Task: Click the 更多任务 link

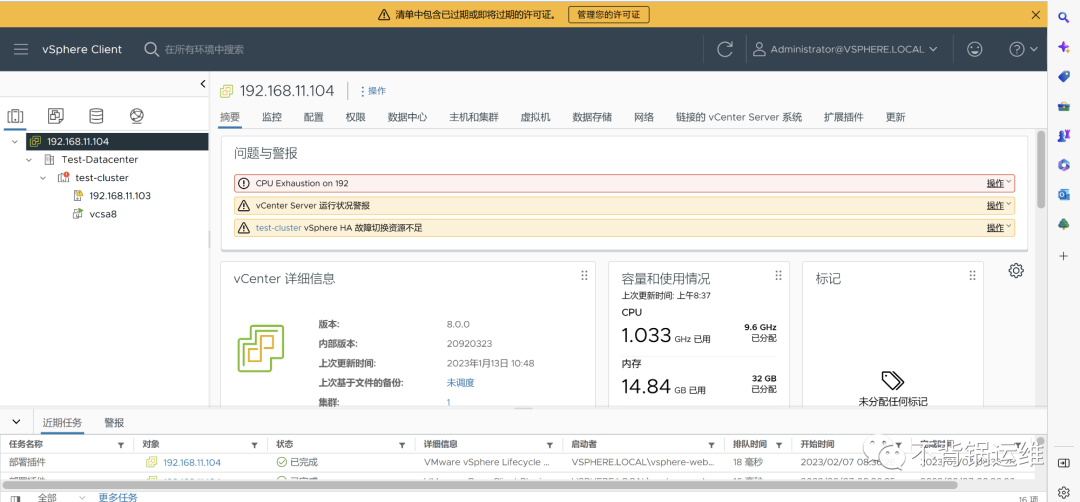Action: [x=118, y=497]
